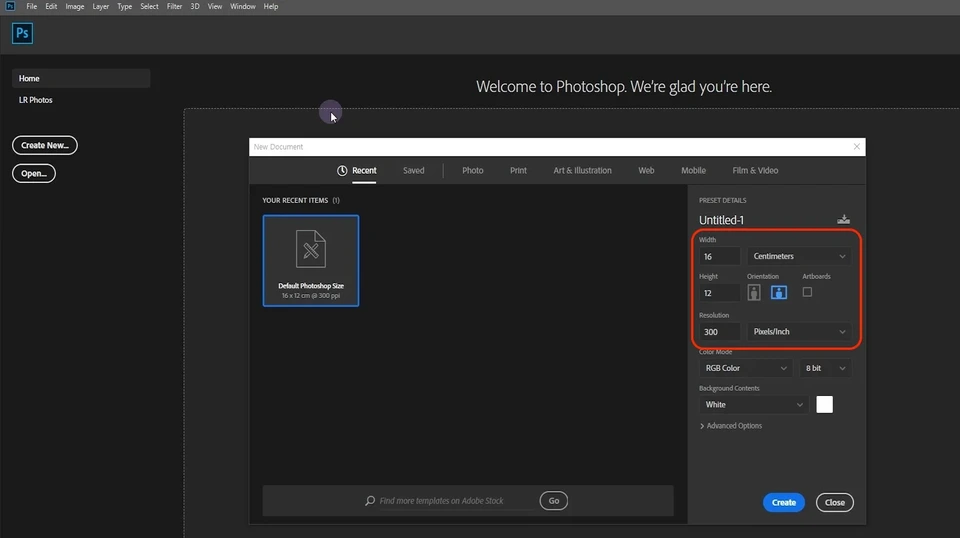
Task: Open the Filter menu
Action: (x=174, y=6)
